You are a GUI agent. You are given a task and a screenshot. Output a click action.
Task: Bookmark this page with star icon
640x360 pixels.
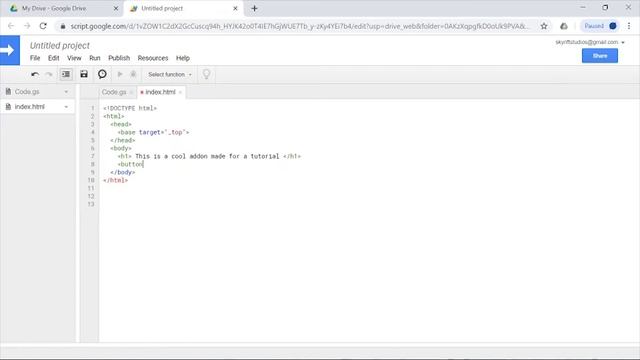click(544, 26)
